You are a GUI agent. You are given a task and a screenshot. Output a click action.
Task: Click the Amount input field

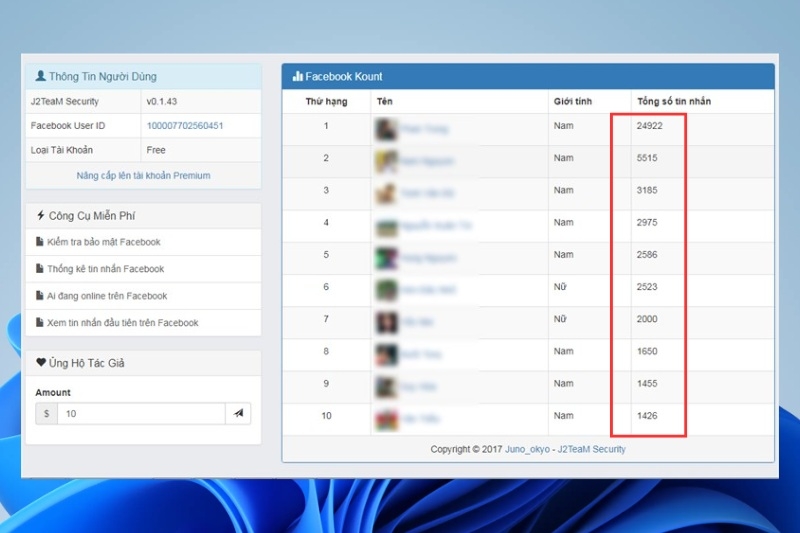click(141, 414)
